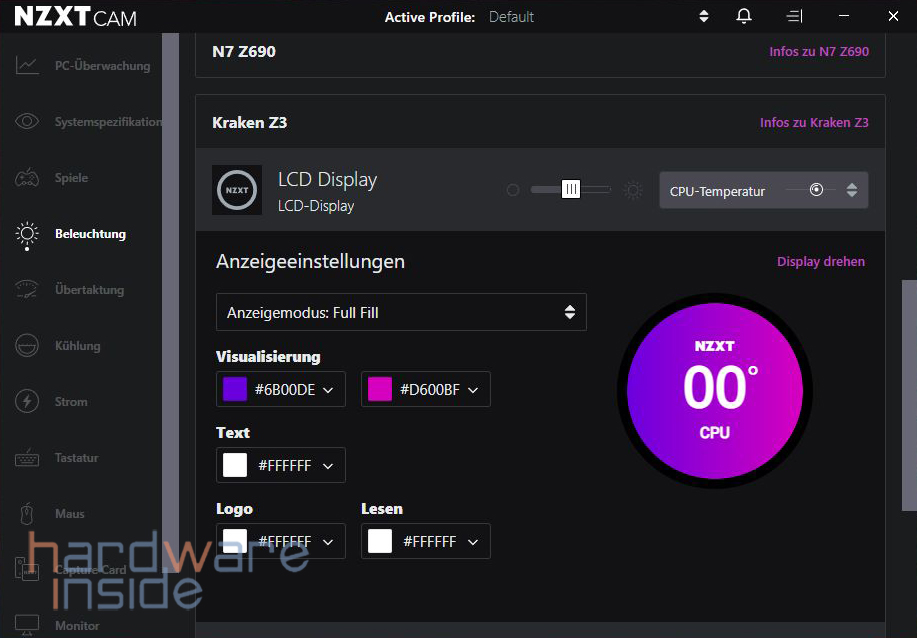Click the NZXT LCD Display logo thumbnail
Viewport: 917px width, 638px height.
point(237,190)
